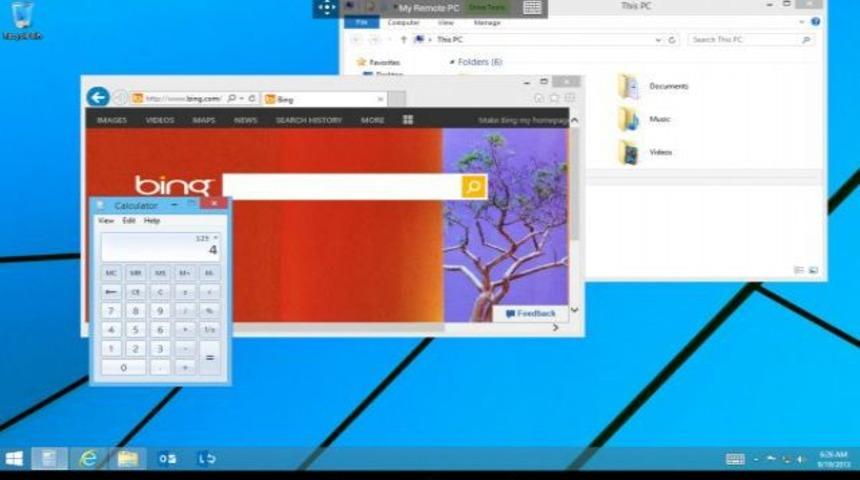Viewport: 860px width, 480px height.
Task: Switch to the Manage ribbon tab
Action: click(487, 22)
